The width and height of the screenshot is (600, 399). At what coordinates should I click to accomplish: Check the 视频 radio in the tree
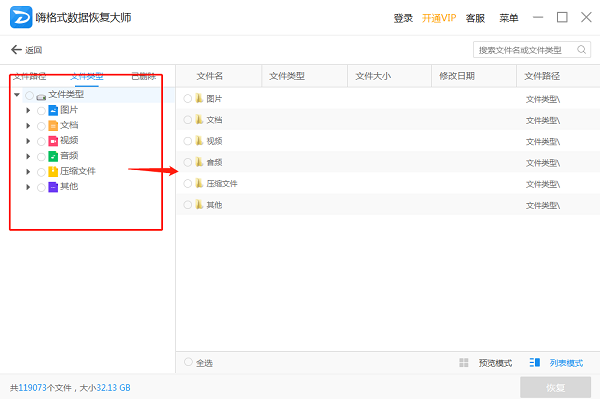(41, 142)
